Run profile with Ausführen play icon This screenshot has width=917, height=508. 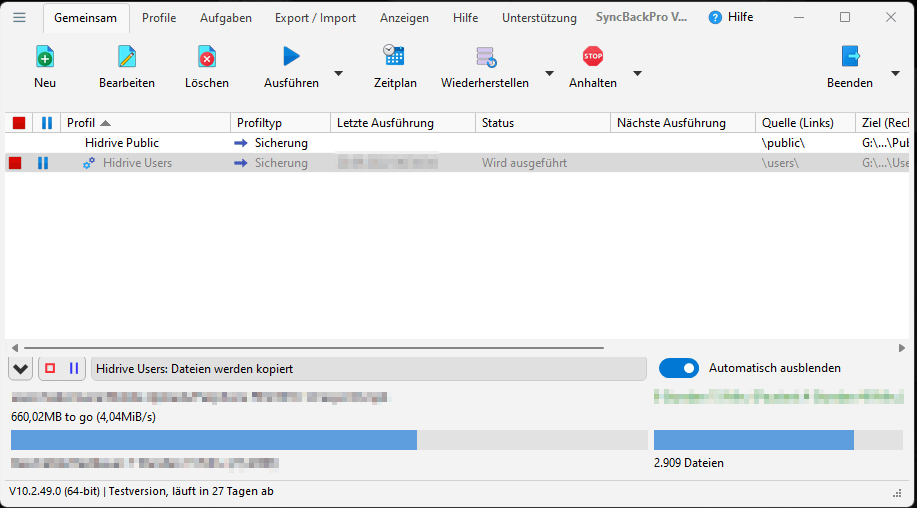pyautogui.click(x=291, y=57)
